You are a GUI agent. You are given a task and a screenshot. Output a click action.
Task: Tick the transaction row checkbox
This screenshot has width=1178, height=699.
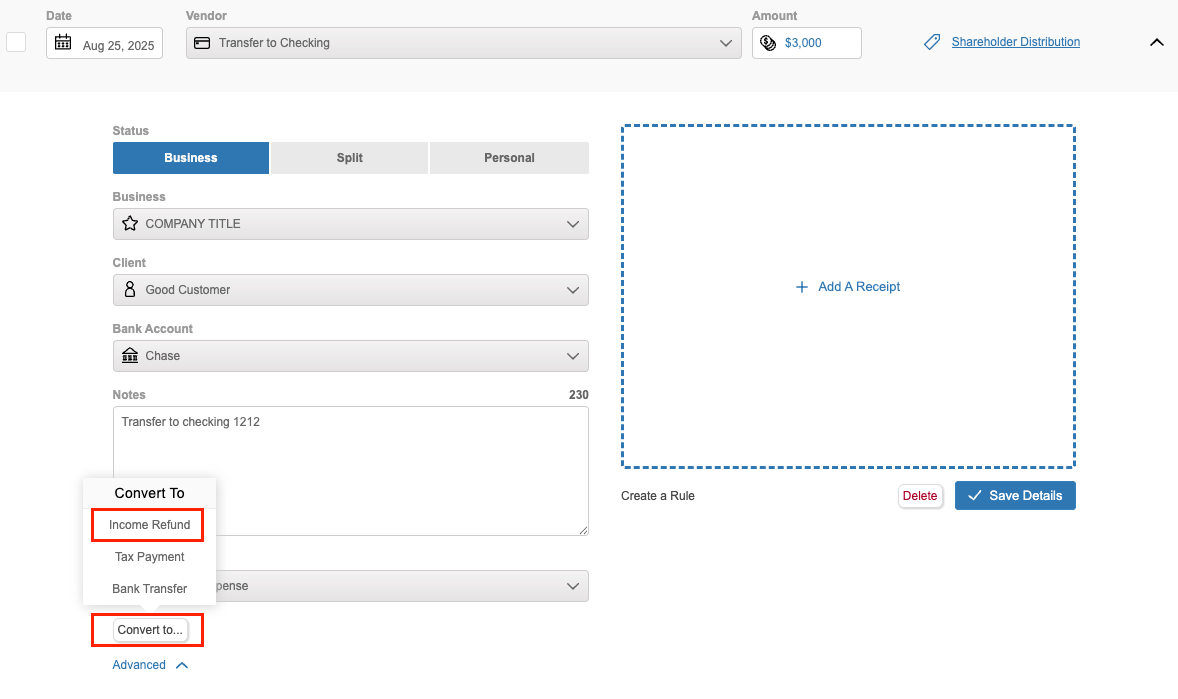point(16,42)
